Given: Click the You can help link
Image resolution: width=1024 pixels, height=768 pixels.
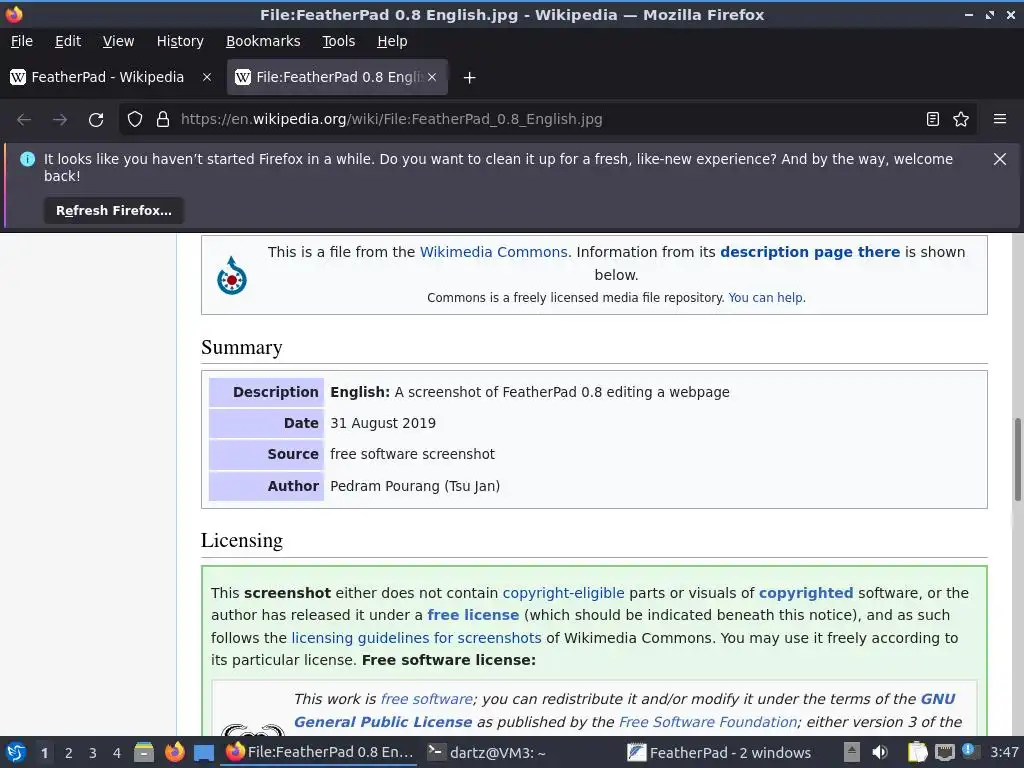Looking at the screenshot, I should click(x=765, y=298).
